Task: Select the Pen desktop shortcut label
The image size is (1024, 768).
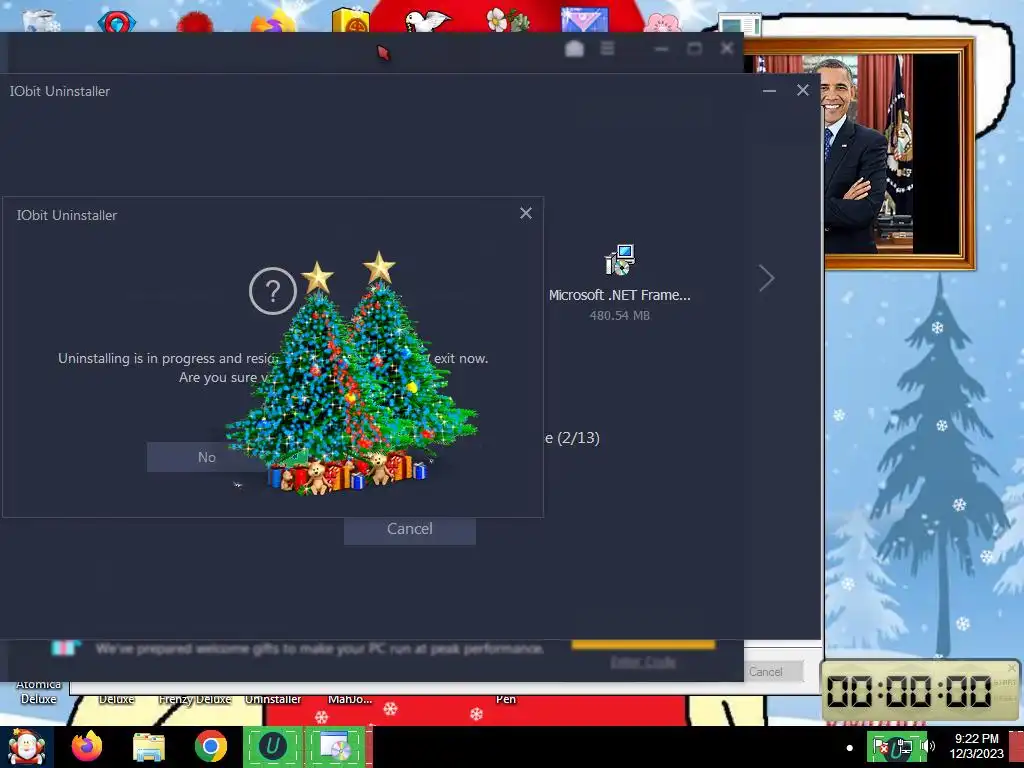Action: coord(506,699)
